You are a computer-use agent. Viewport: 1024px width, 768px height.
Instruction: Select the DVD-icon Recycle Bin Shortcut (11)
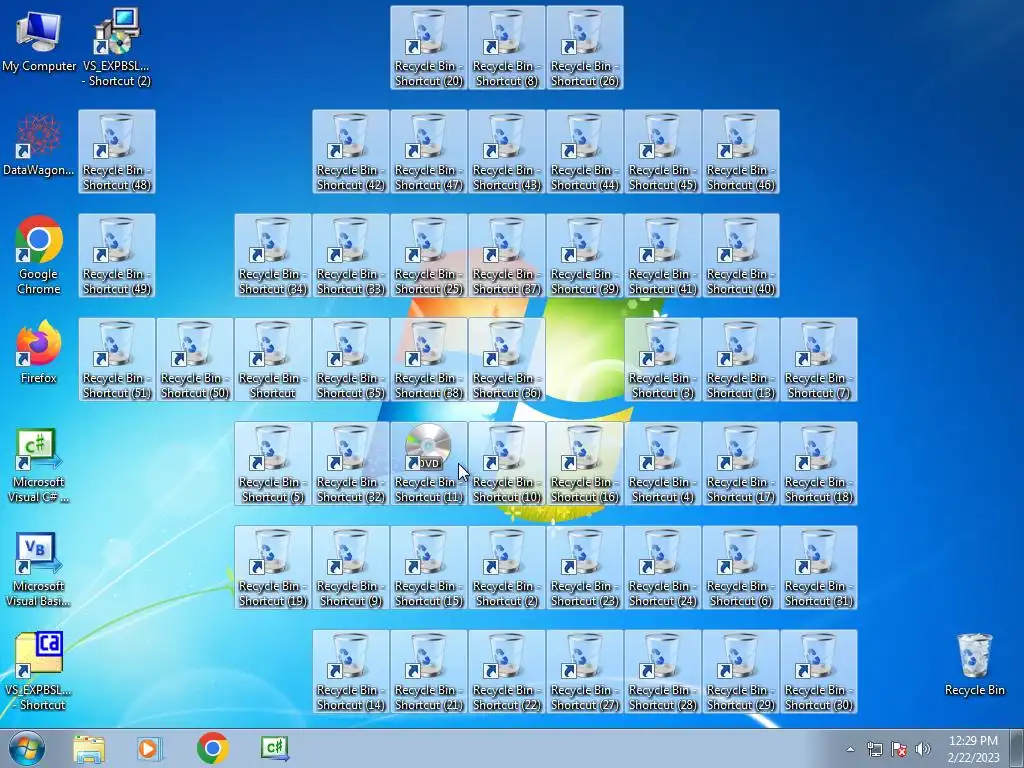(428, 464)
